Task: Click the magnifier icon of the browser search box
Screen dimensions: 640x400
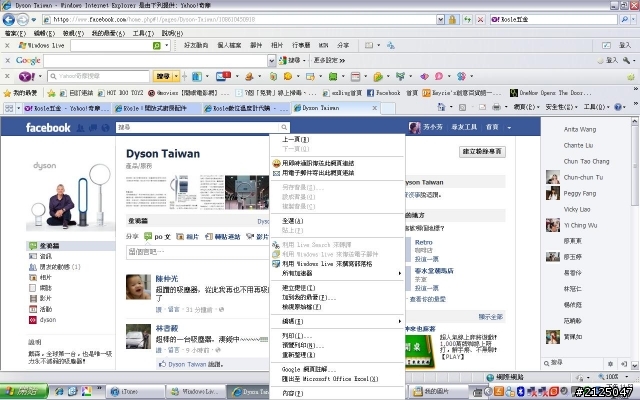Action: click(624, 19)
